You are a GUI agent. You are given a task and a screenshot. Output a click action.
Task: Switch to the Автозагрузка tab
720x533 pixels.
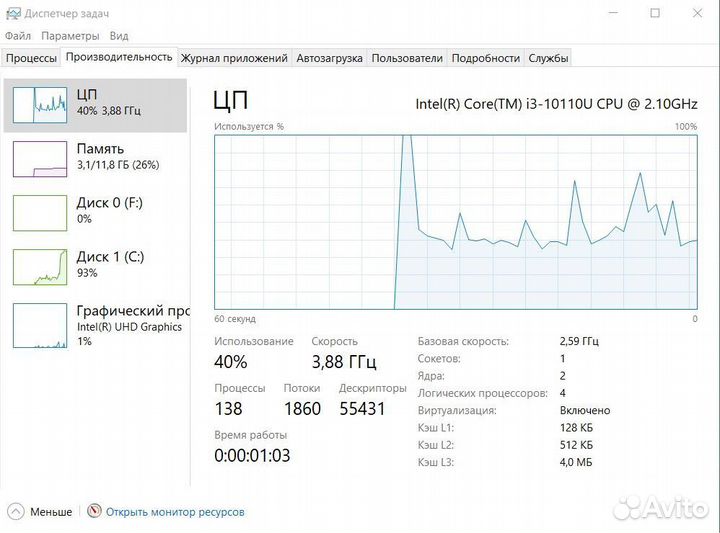click(x=329, y=58)
